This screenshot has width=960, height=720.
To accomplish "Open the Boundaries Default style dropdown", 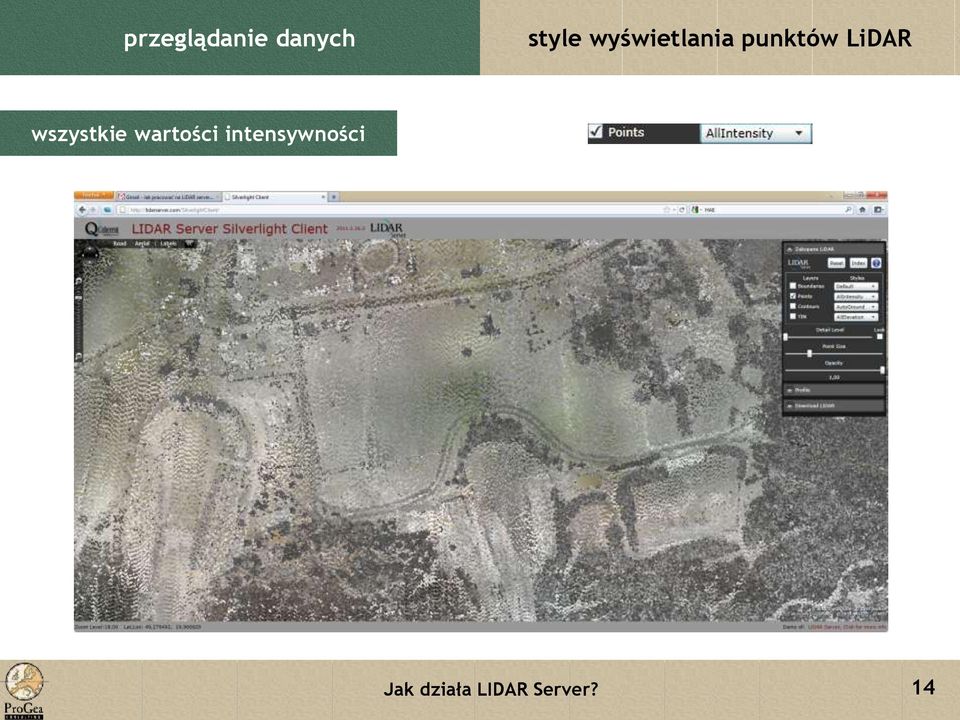I will tap(856, 287).
